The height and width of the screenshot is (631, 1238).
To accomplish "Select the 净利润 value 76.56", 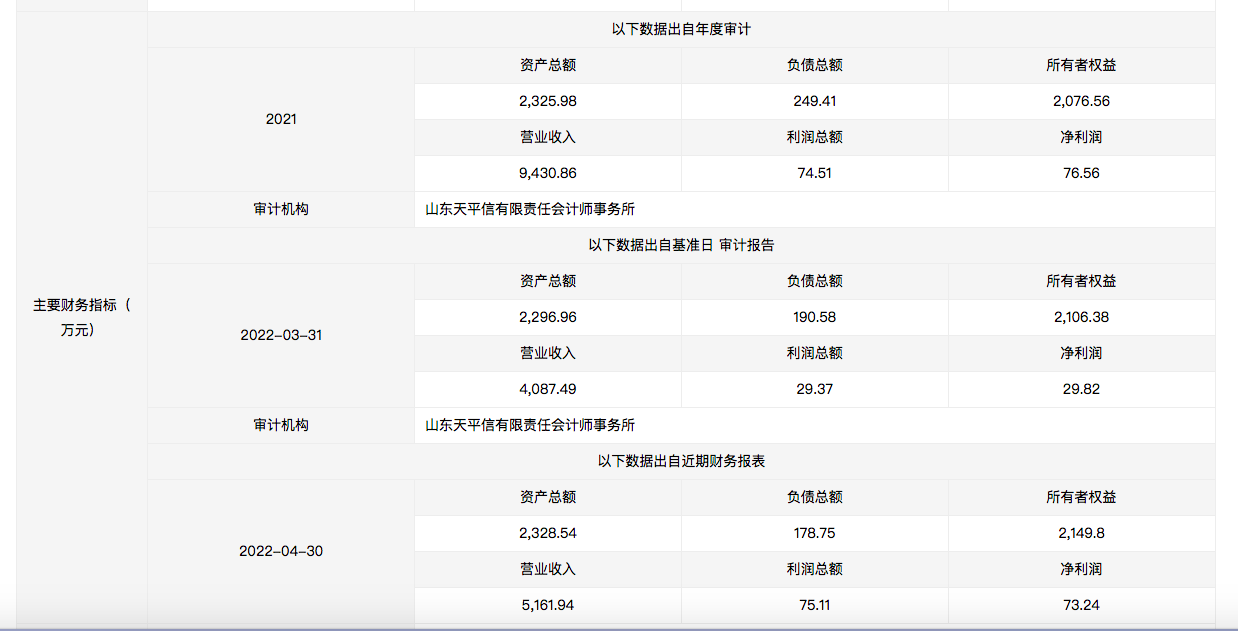I will coord(1081,173).
